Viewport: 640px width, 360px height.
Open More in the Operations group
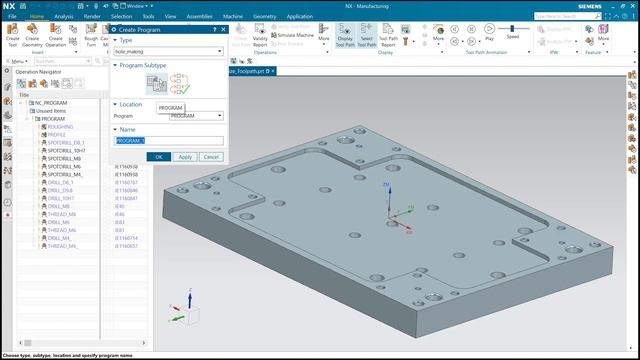click(324, 35)
